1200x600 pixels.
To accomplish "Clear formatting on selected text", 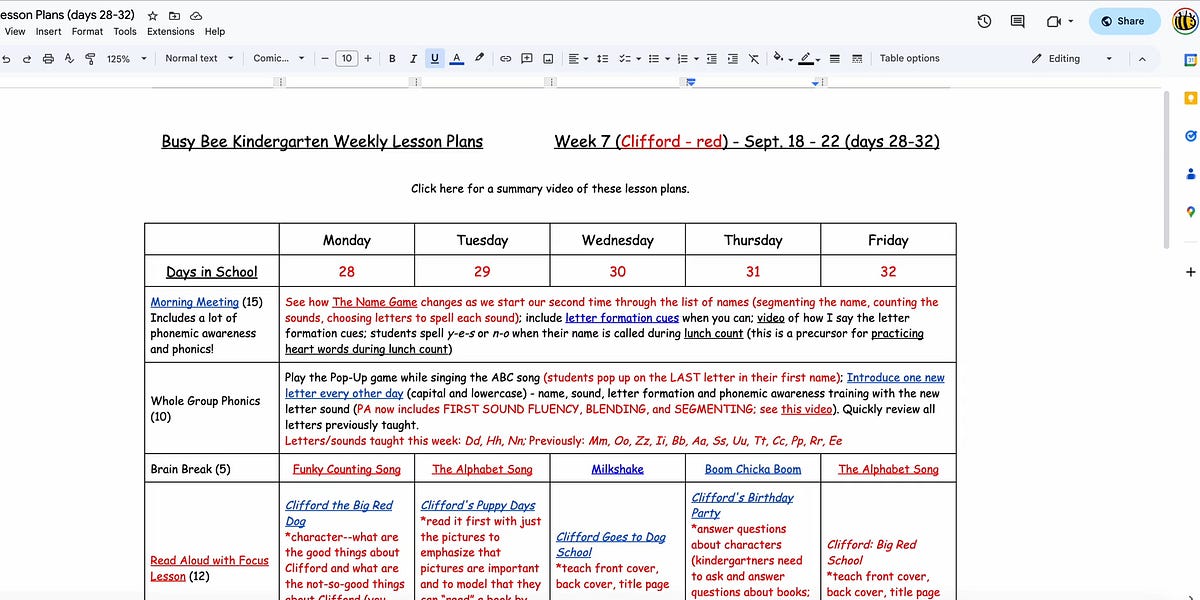I will click(x=753, y=58).
